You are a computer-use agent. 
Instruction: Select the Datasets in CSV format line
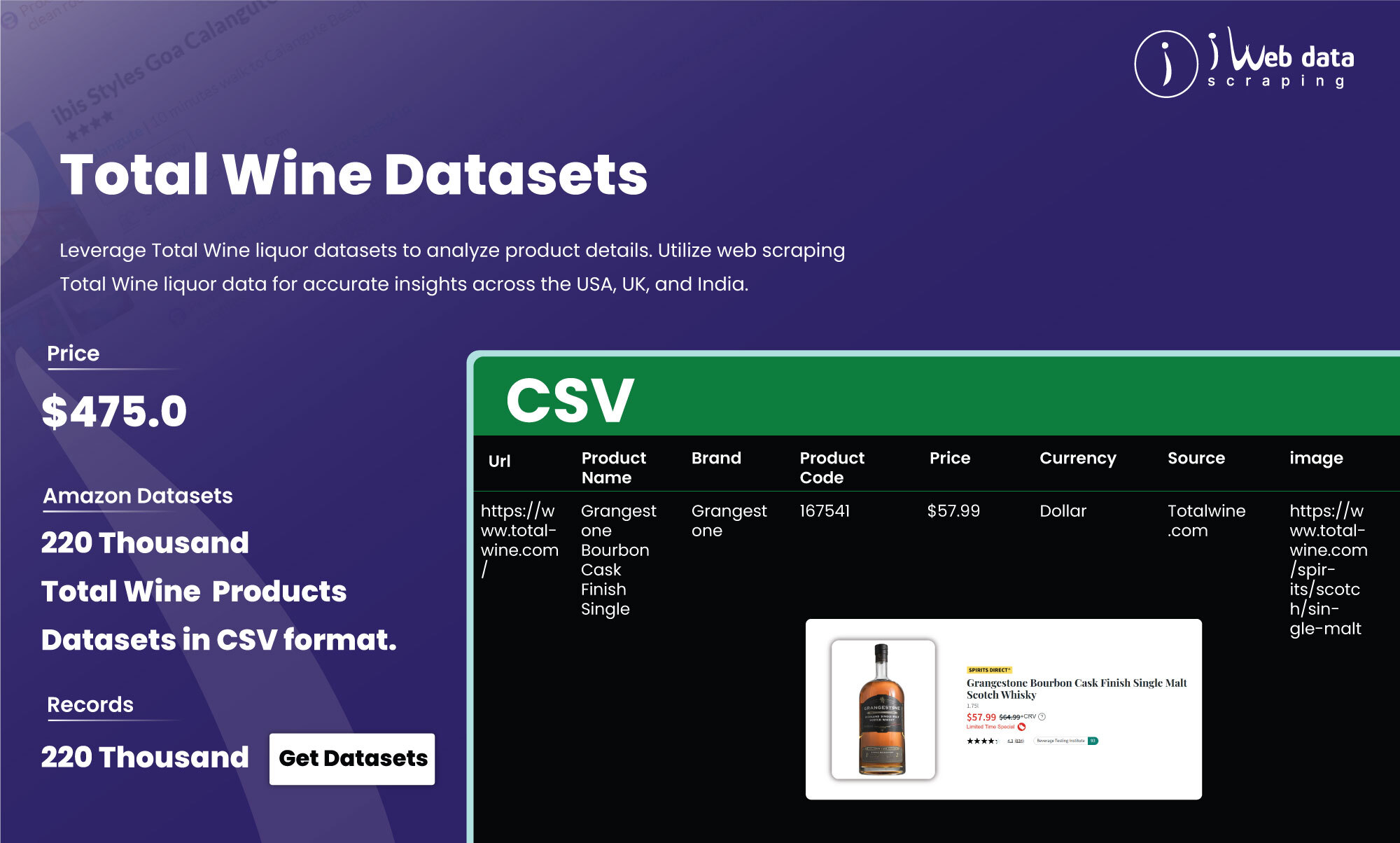tap(219, 640)
